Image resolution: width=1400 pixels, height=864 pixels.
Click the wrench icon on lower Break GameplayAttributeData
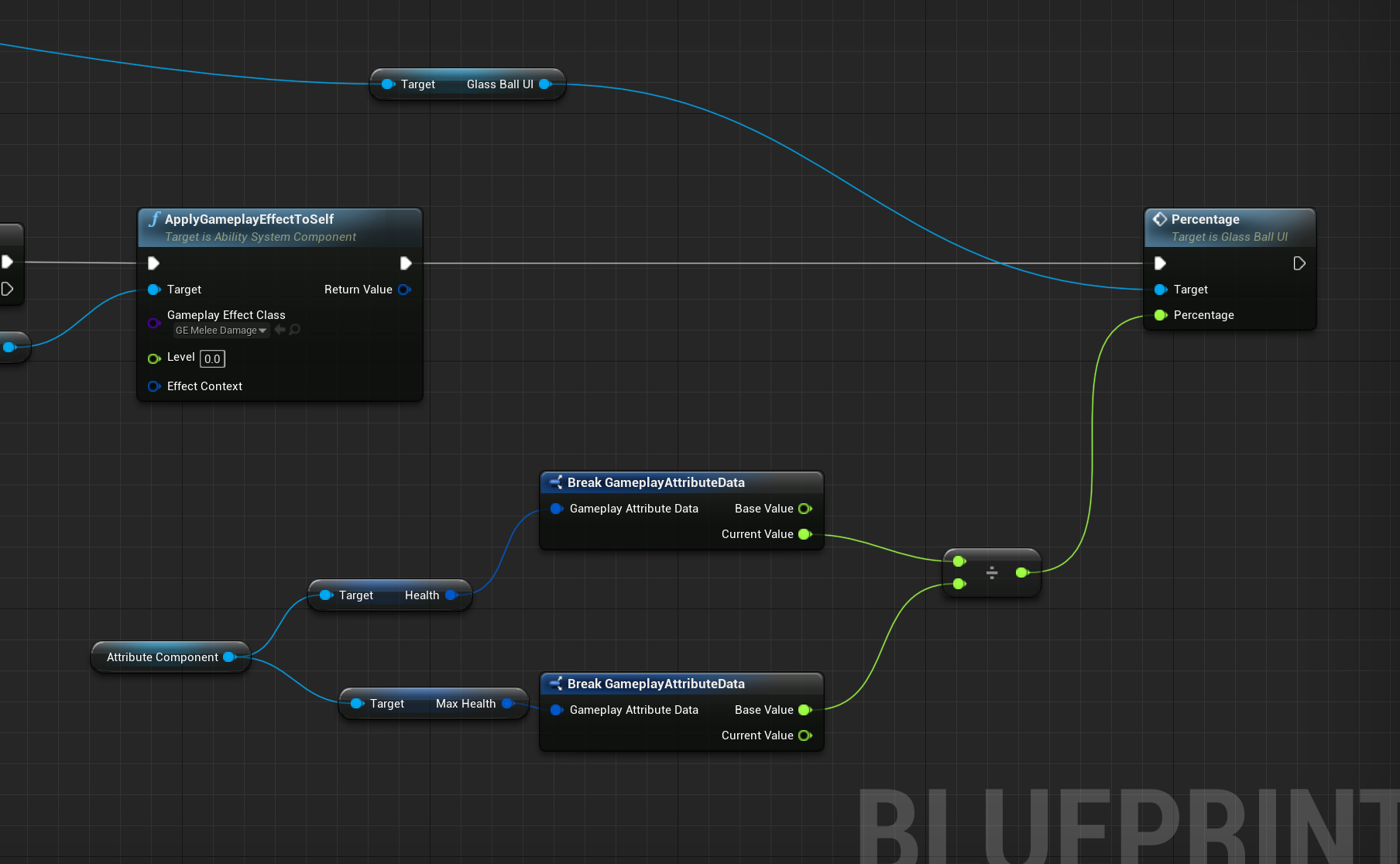[x=555, y=684]
